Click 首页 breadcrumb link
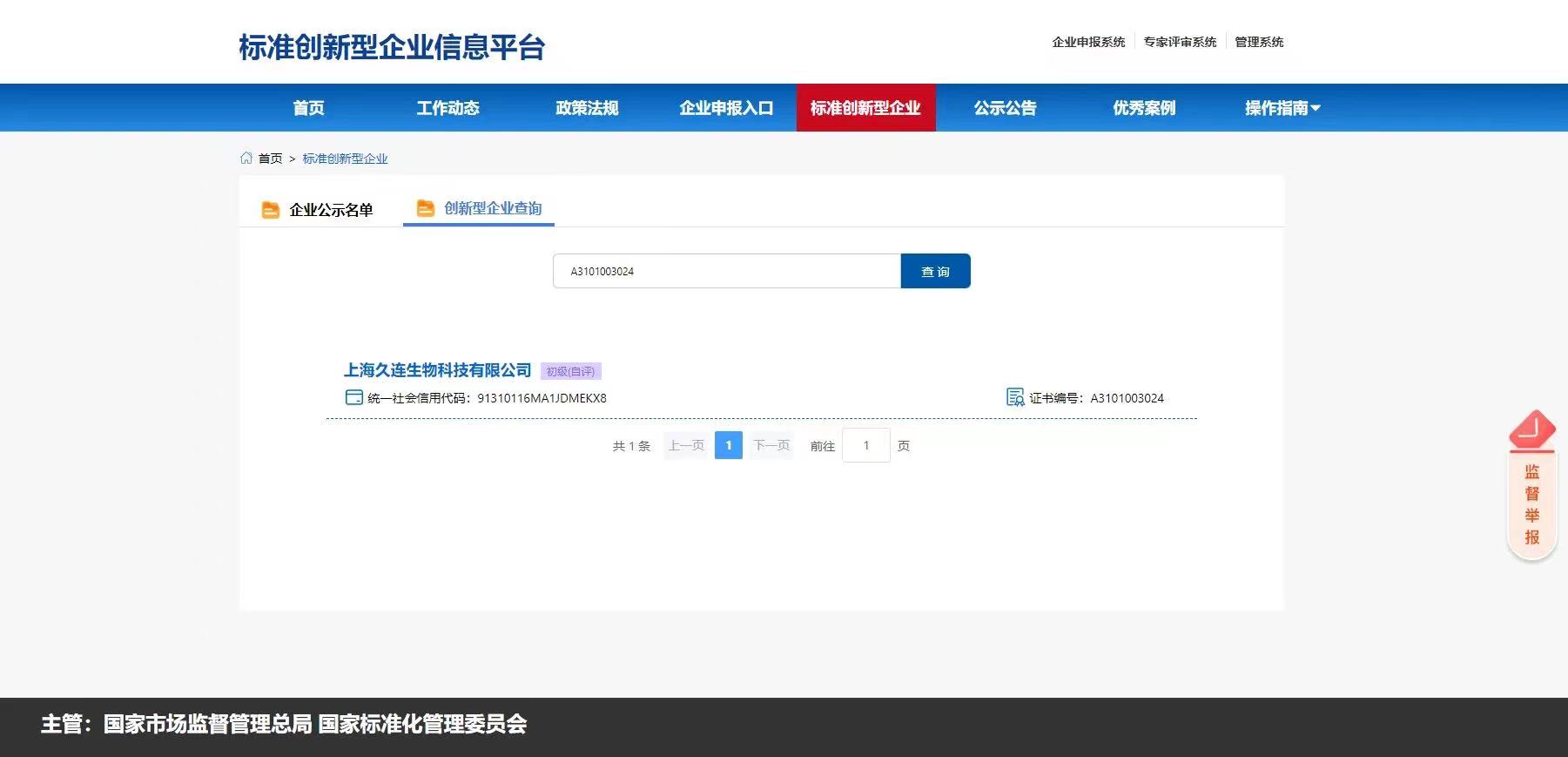The image size is (1568, 757). (270, 159)
